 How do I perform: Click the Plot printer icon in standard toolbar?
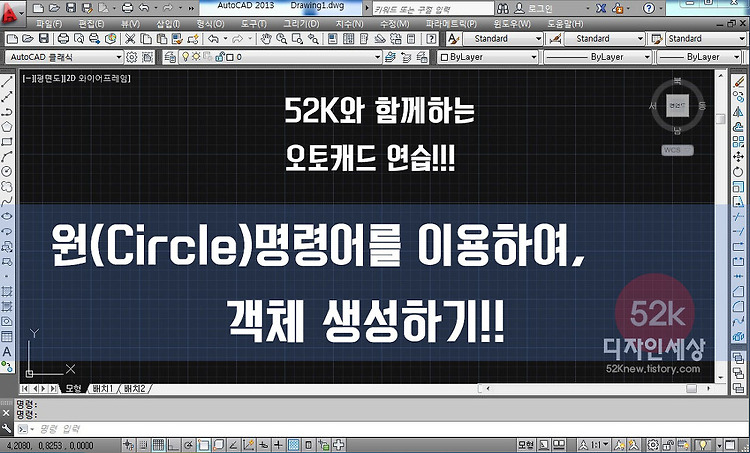63,39
